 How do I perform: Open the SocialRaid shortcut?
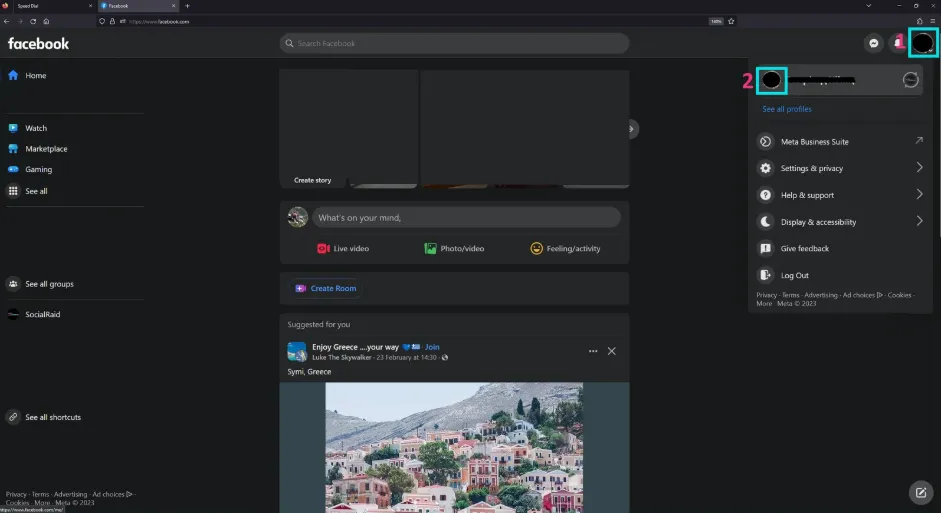coord(42,314)
